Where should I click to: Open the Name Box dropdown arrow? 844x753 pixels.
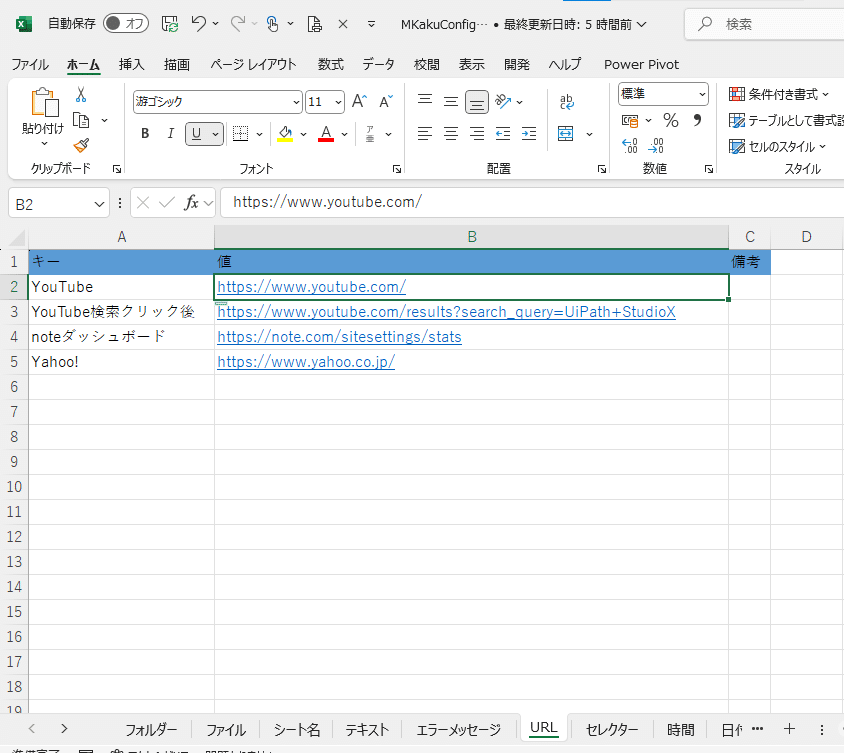[99, 204]
